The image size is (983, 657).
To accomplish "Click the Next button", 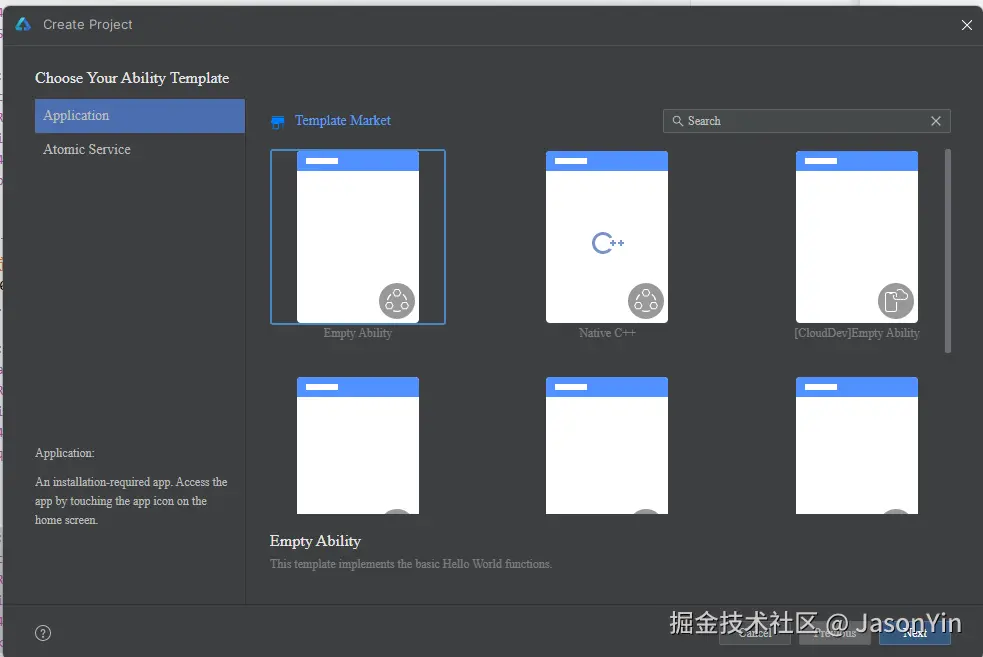I will click(915, 633).
